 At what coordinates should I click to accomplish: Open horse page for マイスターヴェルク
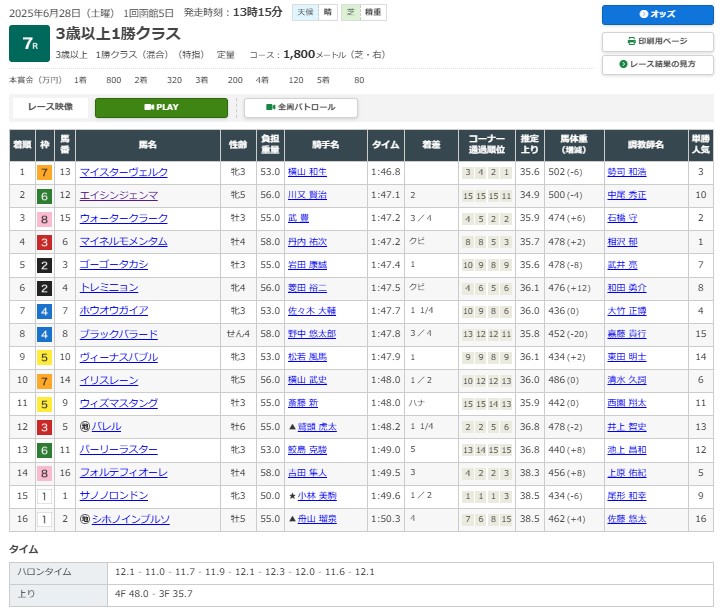(x=124, y=173)
